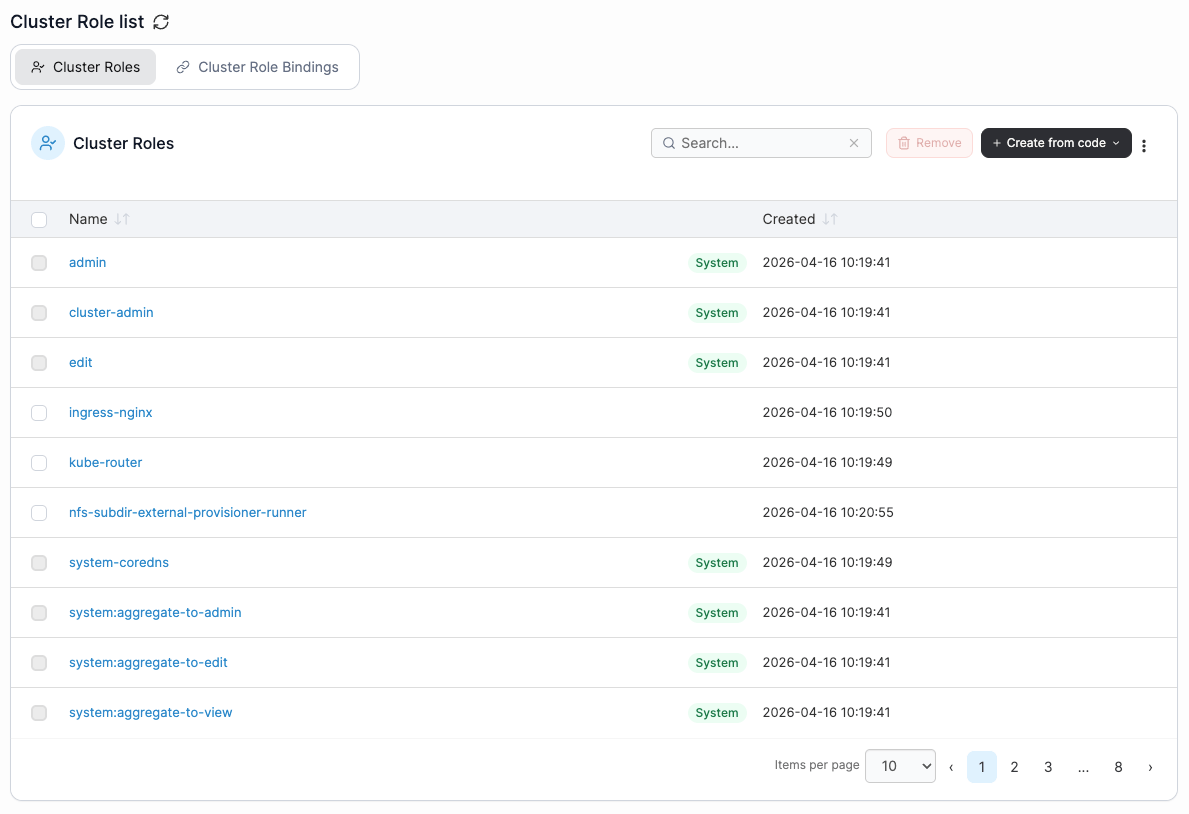Screen dimensions: 1189x814
Task: Click the System badge on system-coredns row
Action: [717, 563]
